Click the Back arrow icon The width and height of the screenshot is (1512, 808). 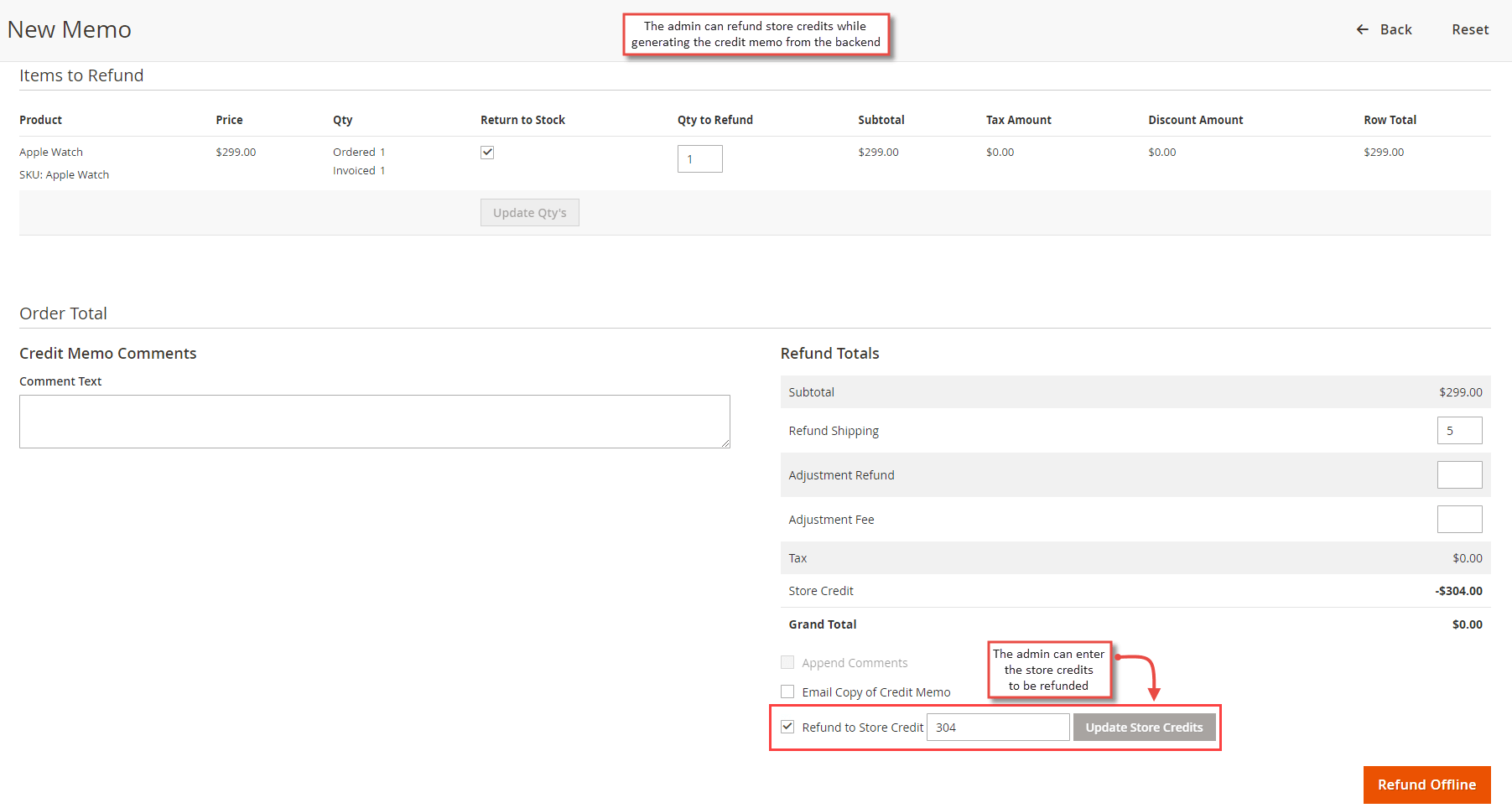click(1363, 29)
